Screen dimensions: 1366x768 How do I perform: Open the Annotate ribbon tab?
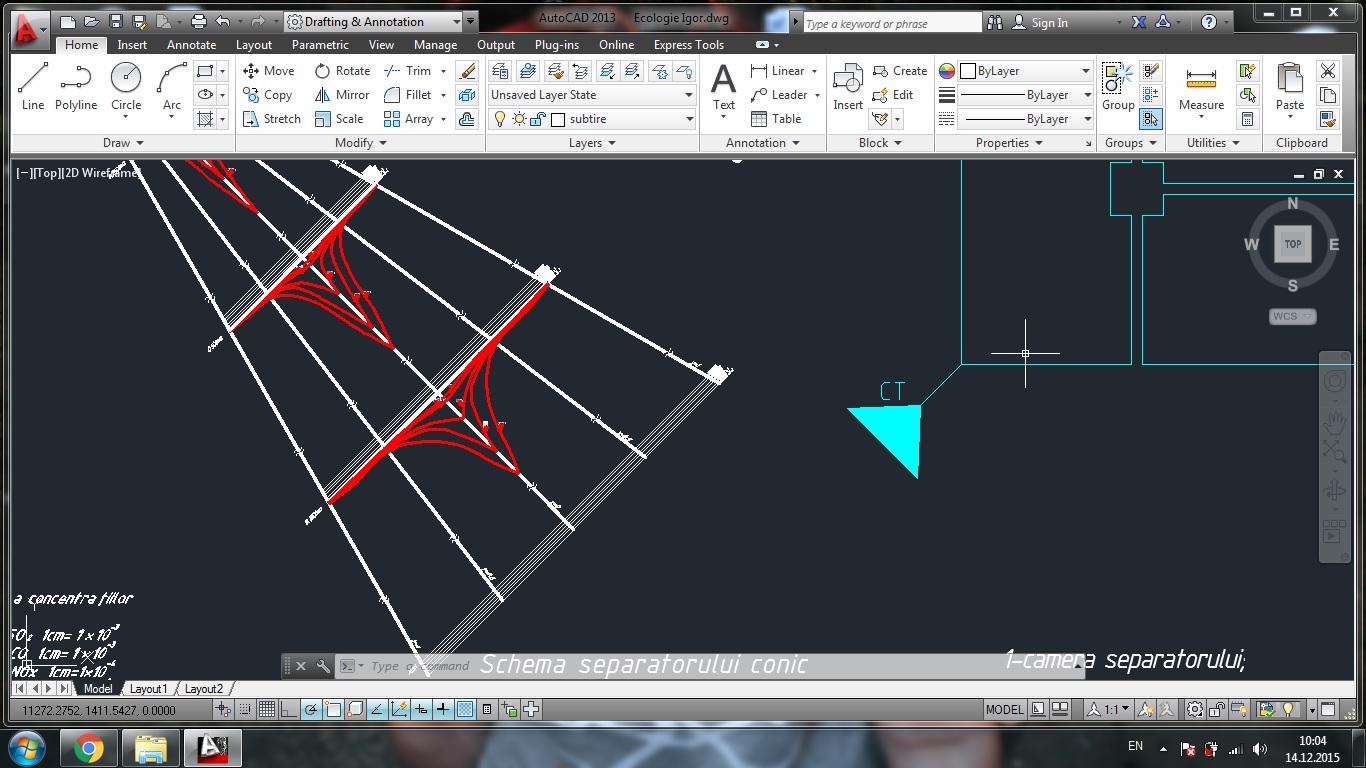[191, 45]
